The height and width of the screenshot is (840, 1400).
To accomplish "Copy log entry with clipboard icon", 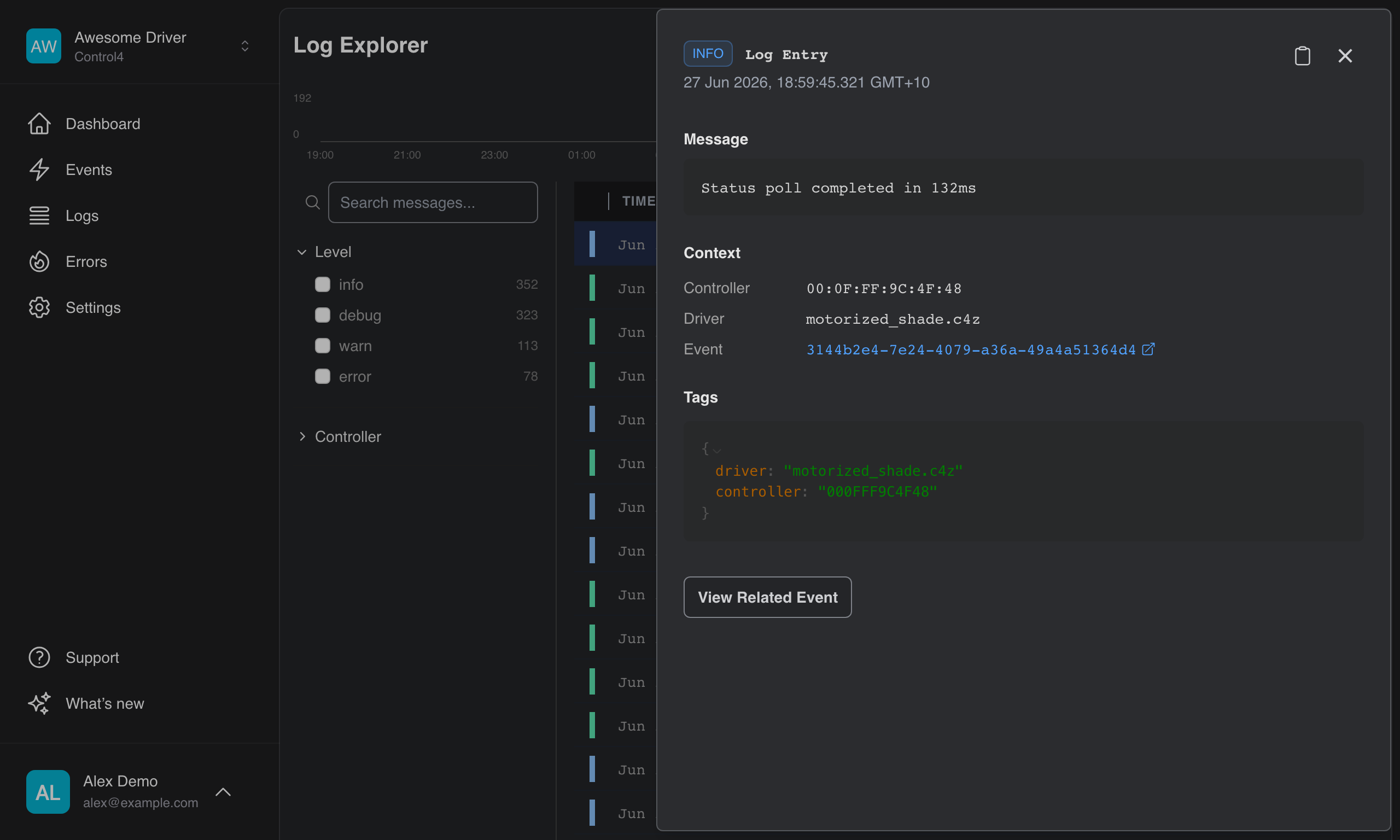I will 1302,55.
